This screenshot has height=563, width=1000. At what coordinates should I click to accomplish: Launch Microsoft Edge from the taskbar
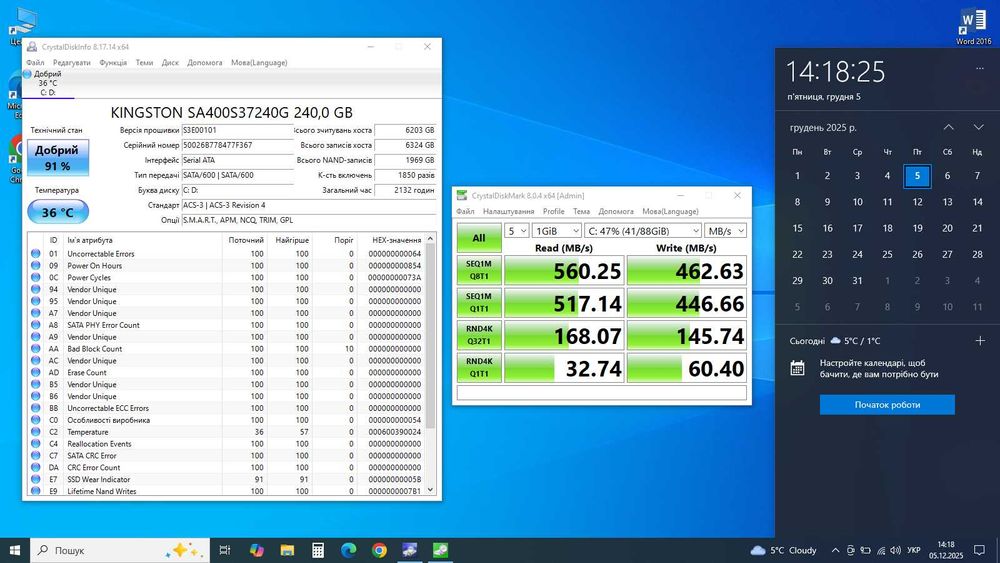[348, 550]
